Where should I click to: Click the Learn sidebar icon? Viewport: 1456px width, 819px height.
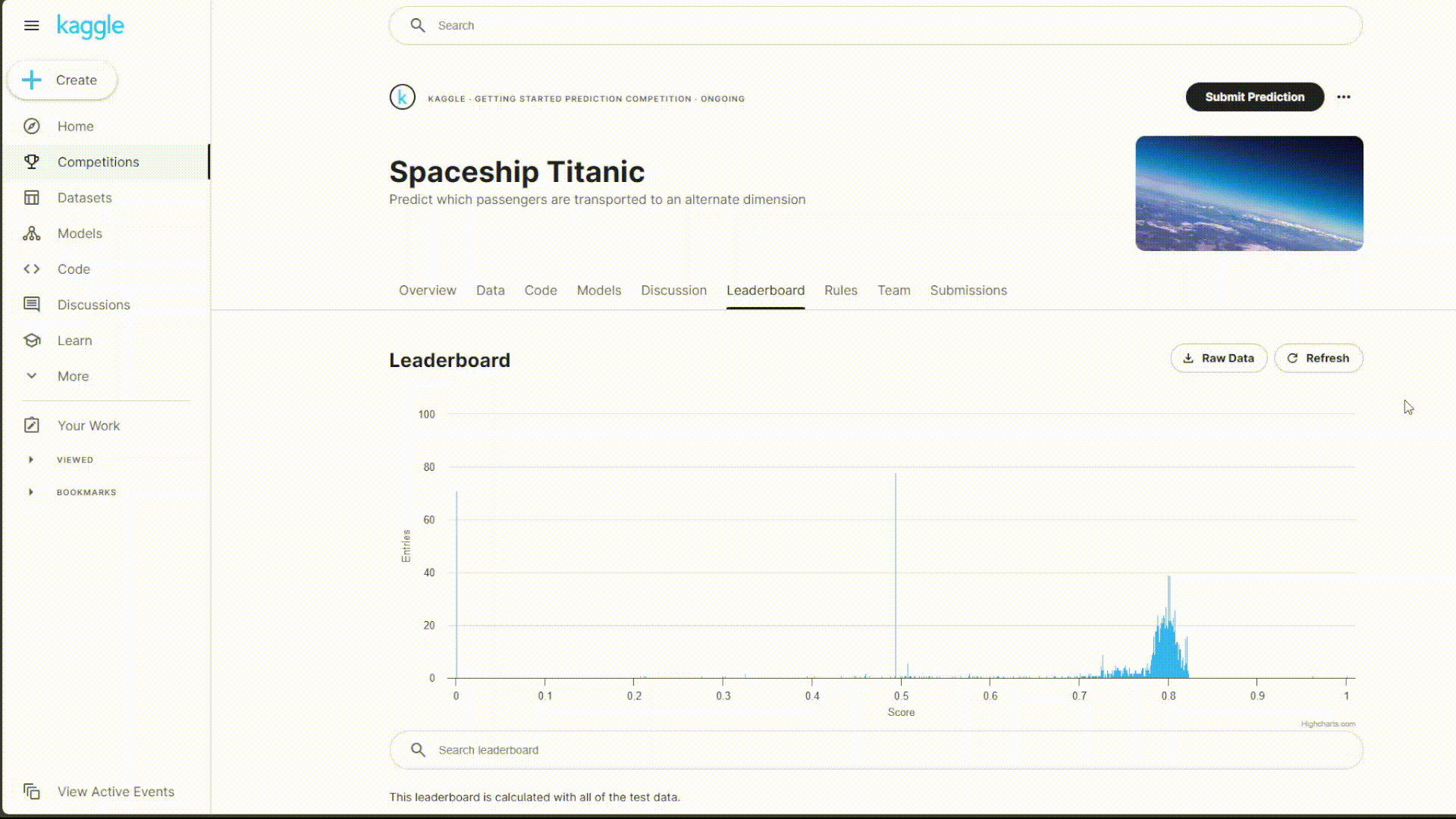pyautogui.click(x=32, y=340)
